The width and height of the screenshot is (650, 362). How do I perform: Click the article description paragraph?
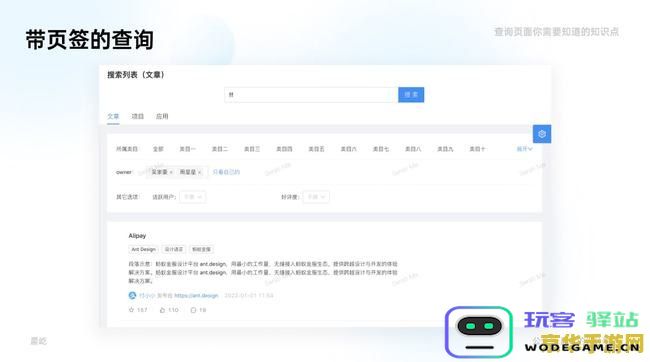tap(263, 272)
